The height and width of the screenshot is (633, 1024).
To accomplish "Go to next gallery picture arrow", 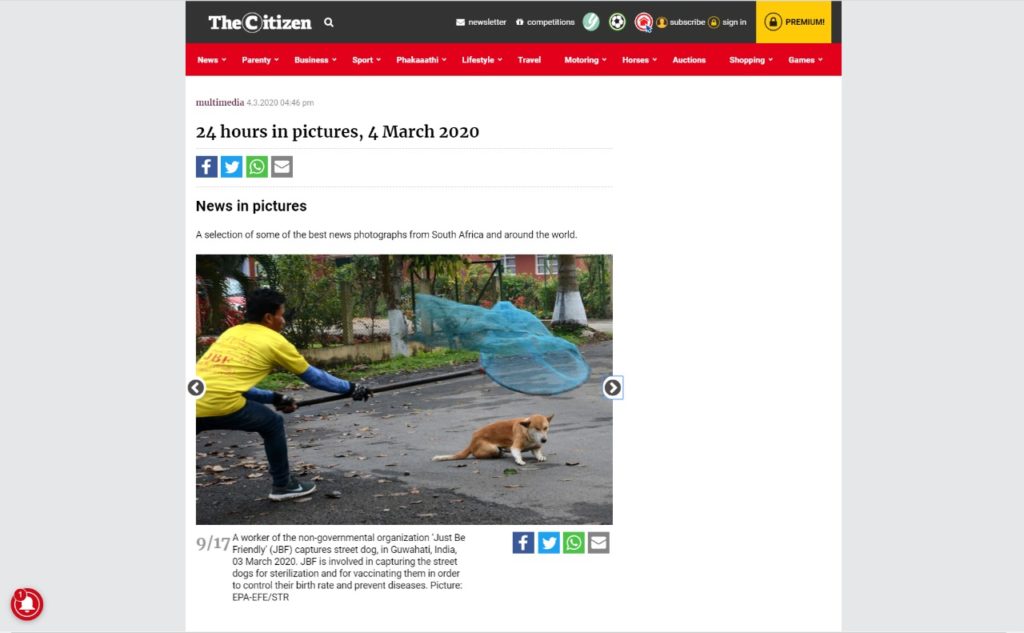I will 613,388.
